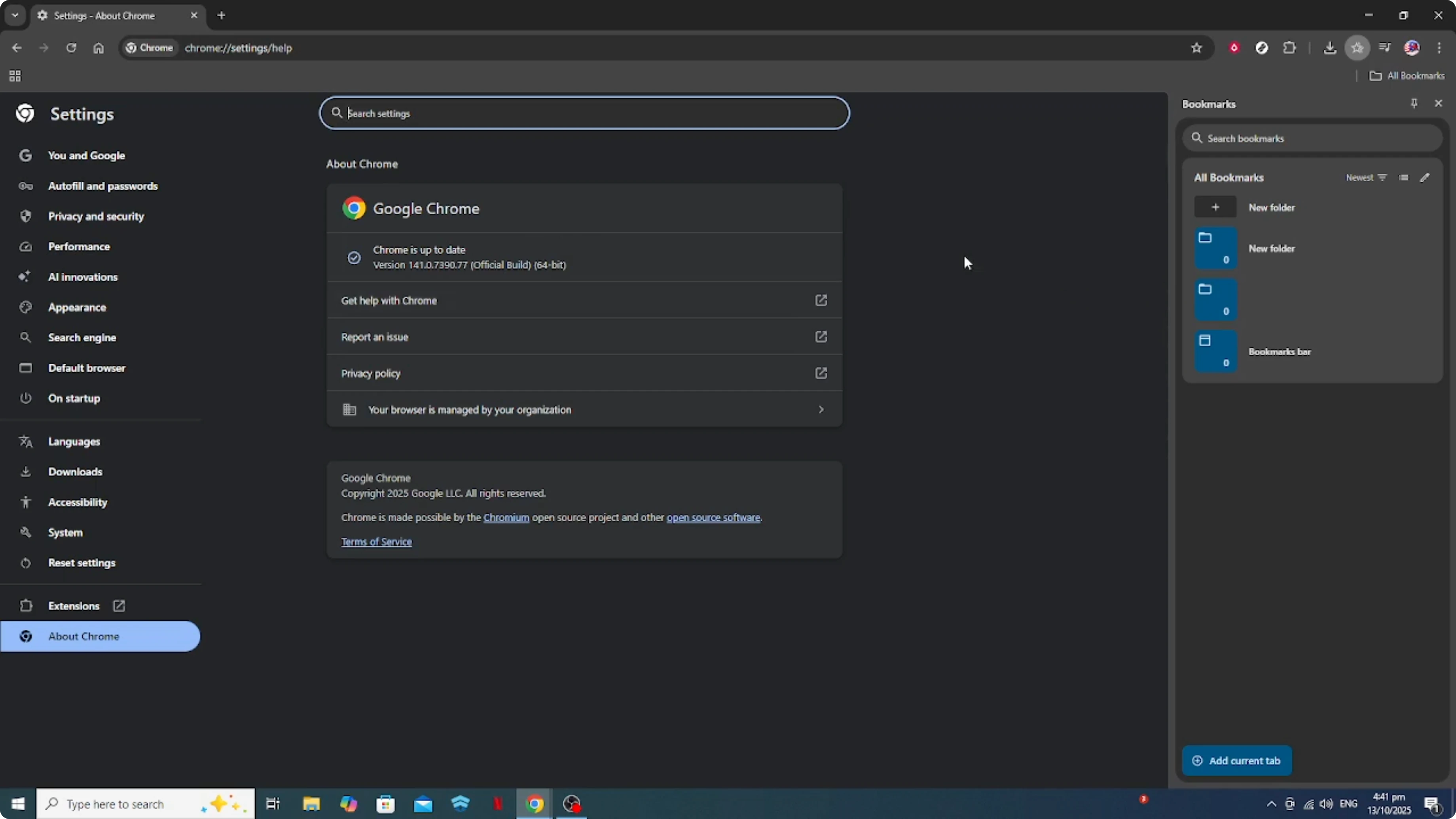Viewport: 1456px width, 819px height.
Task: Bookmark this tab with the star icon
Action: click(x=1196, y=48)
